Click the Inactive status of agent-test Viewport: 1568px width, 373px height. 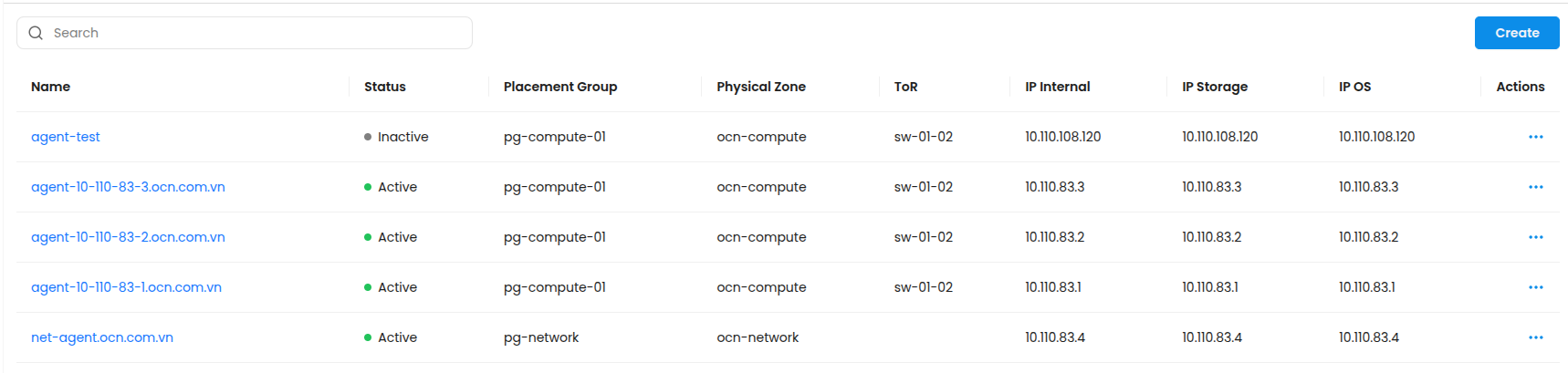(402, 137)
